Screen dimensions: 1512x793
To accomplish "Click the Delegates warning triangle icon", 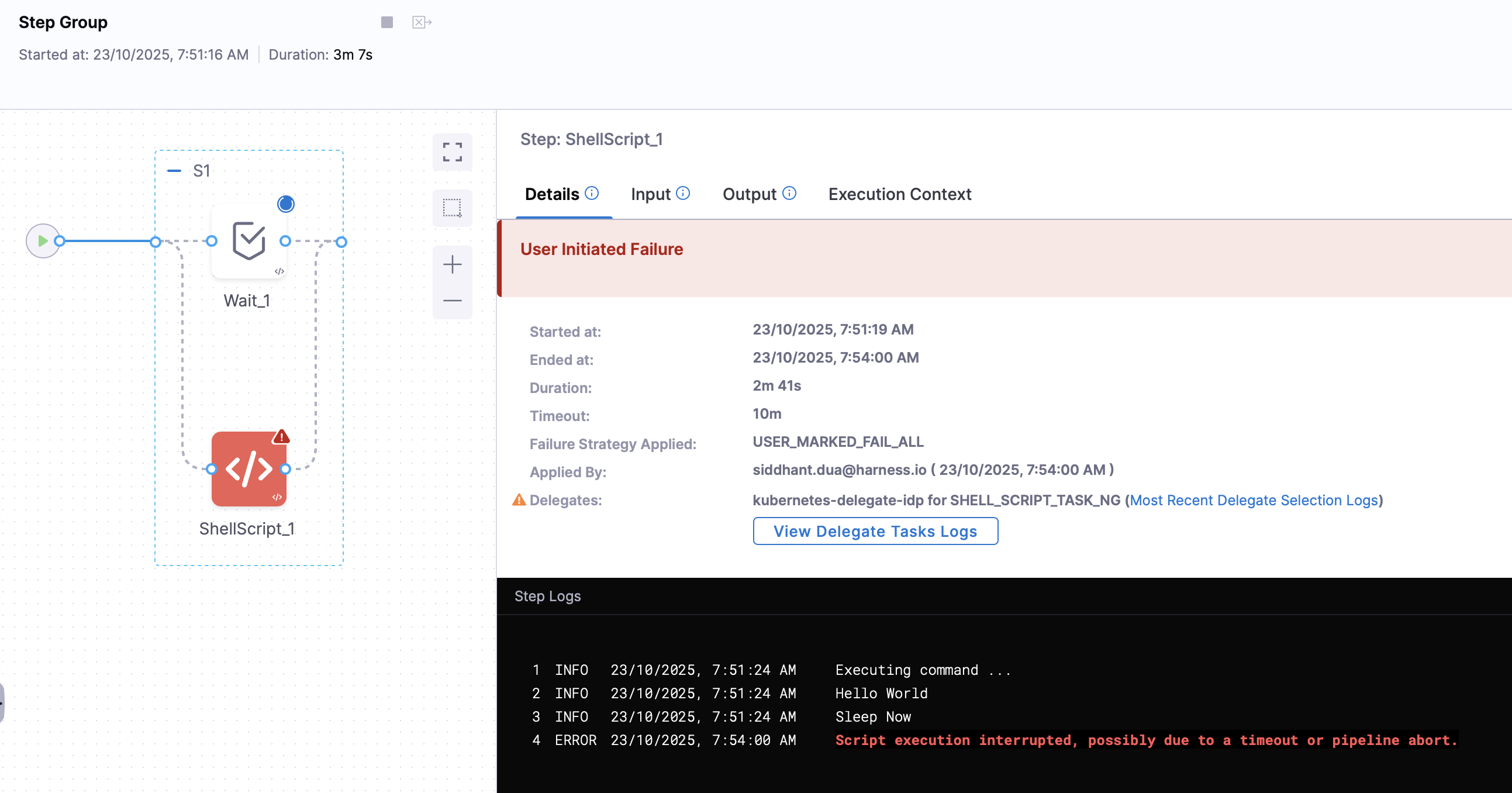I will point(519,500).
